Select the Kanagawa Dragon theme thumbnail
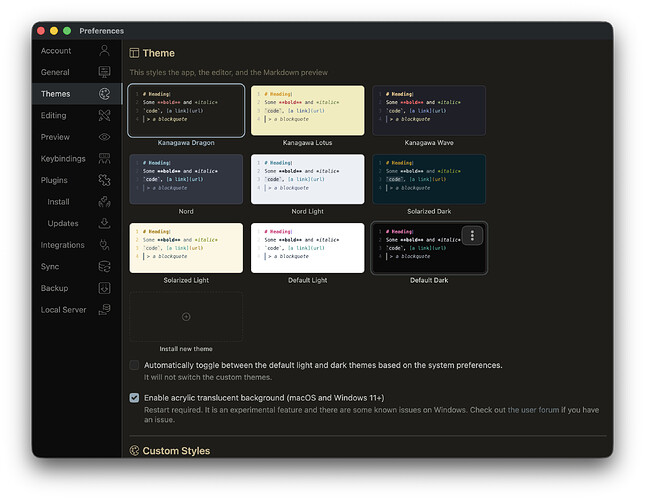The image size is (645, 500). pos(186,110)
